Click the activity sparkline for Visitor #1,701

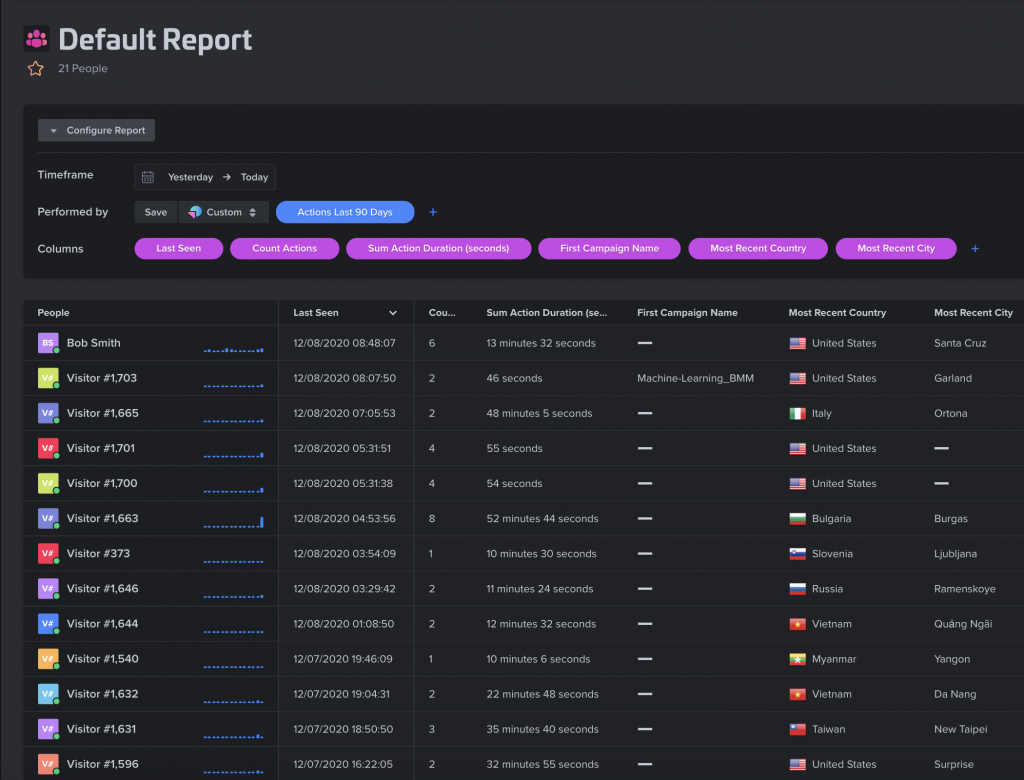[x=234, y=455]
